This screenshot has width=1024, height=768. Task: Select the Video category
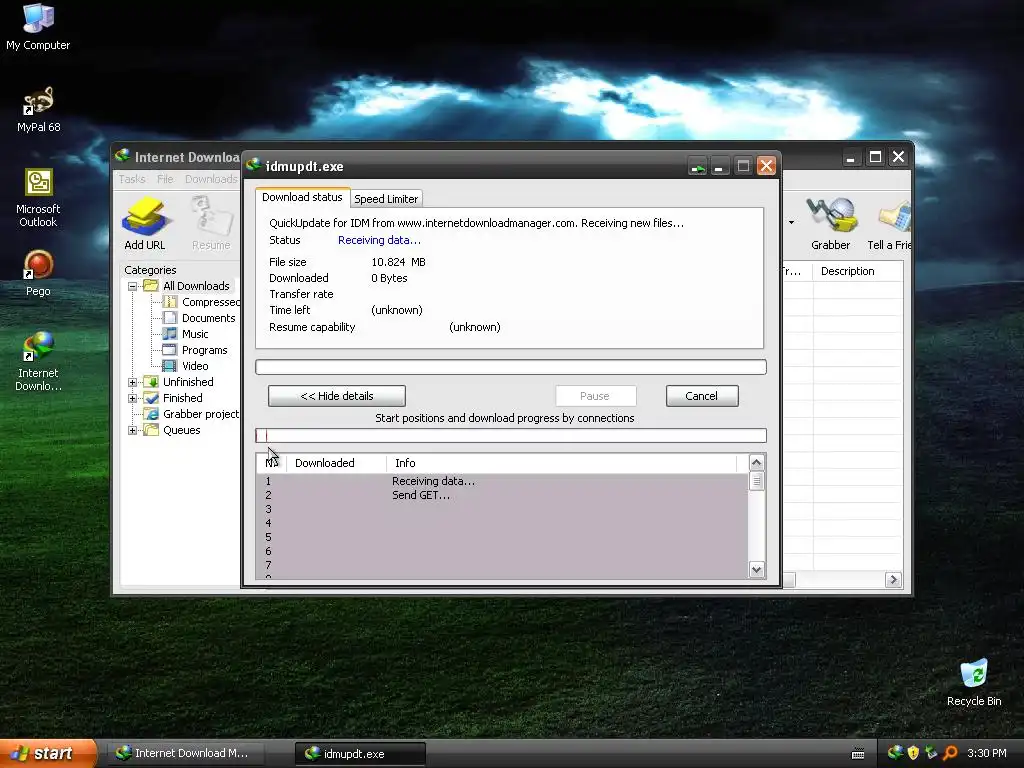coord(187,366)
